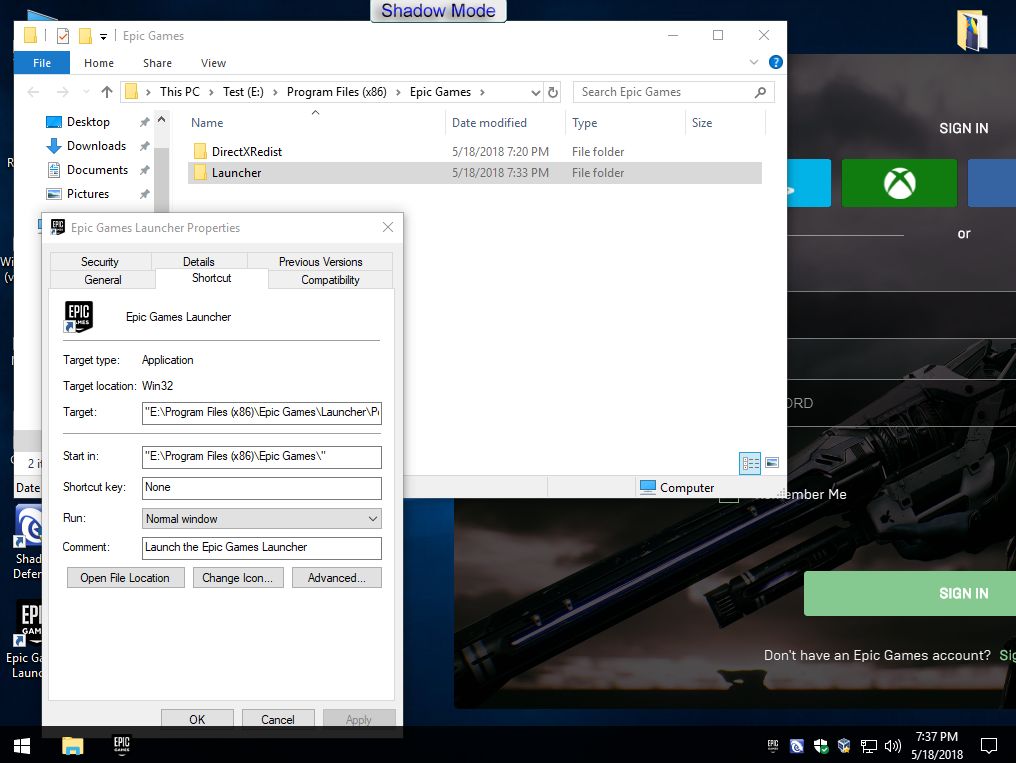The height and width of the screenshot is (763, 1016).
Task: Click in the Comment field
Action: pyautogui.click(x=261, y=548)
